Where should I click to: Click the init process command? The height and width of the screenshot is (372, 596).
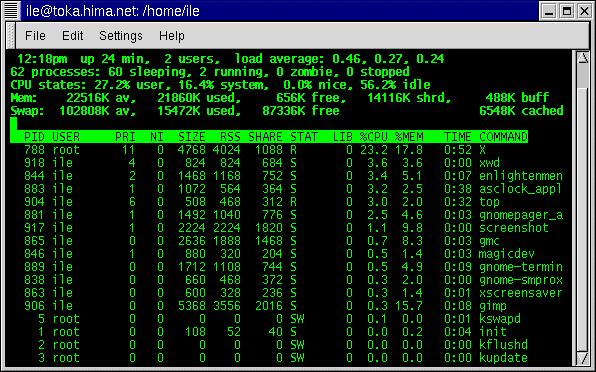pyautogui.click(x=493, y=332)
